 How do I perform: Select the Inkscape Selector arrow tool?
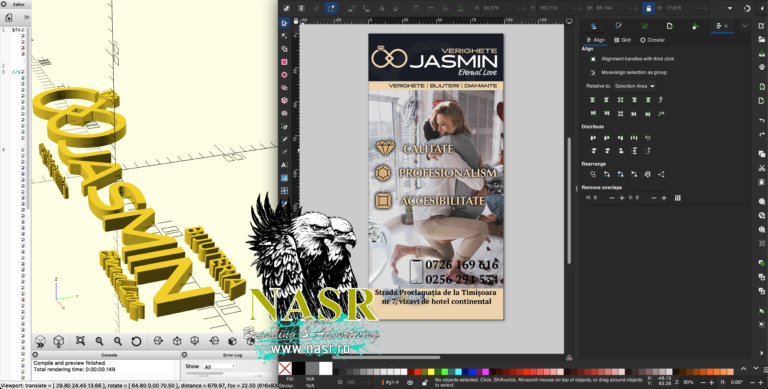click(284, 23)
